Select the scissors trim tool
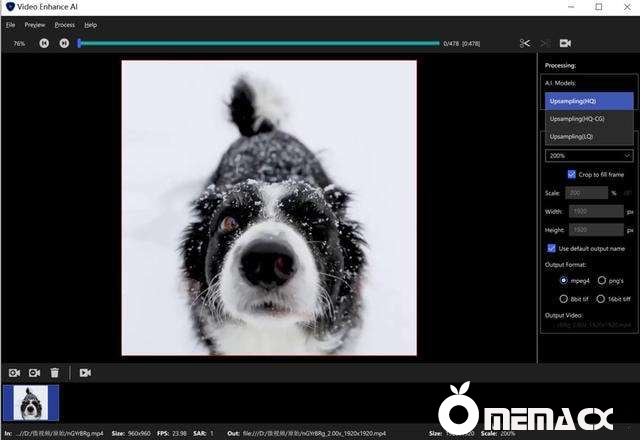This screenshot has width=640, height=440. point(524,43)
